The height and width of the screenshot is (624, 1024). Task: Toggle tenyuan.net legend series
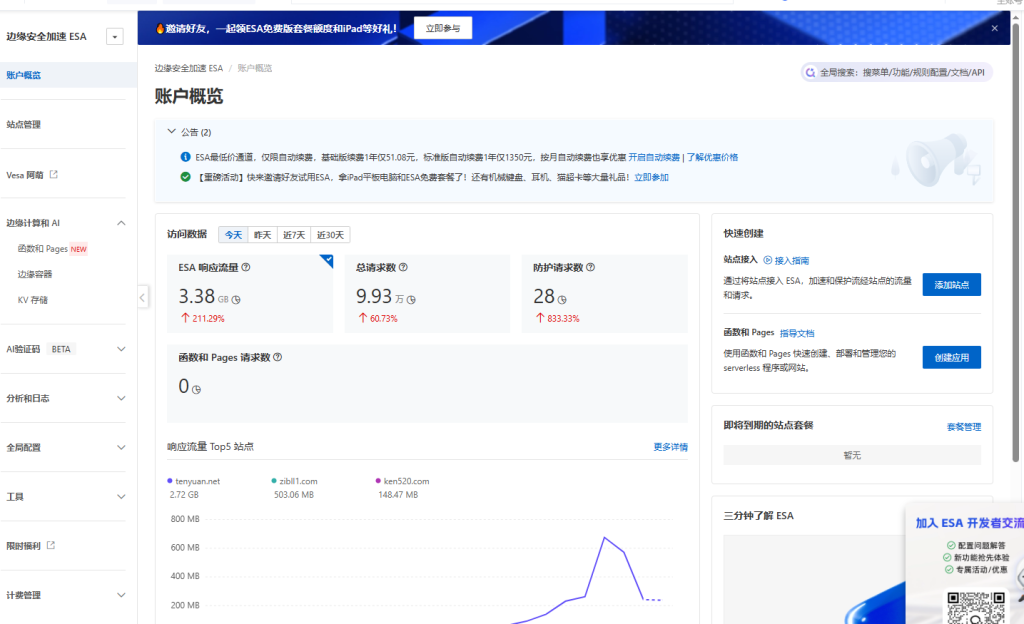[x=193, y=481]
